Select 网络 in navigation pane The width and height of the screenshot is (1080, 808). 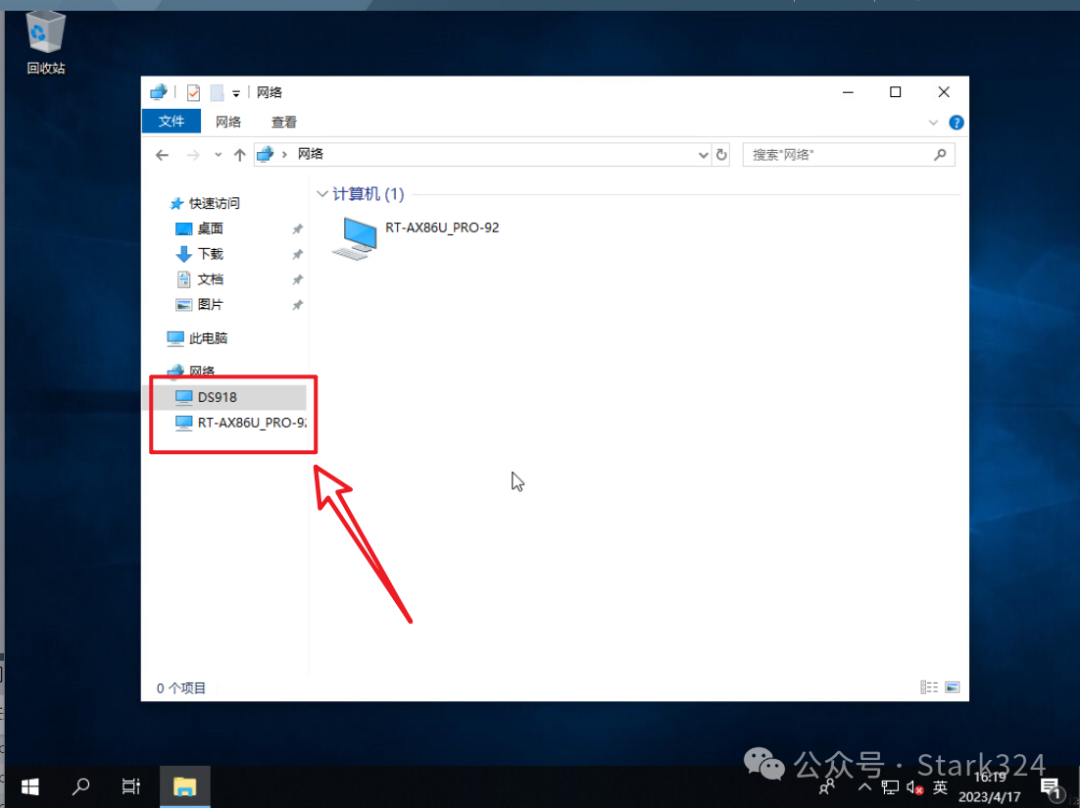(191, 371)
